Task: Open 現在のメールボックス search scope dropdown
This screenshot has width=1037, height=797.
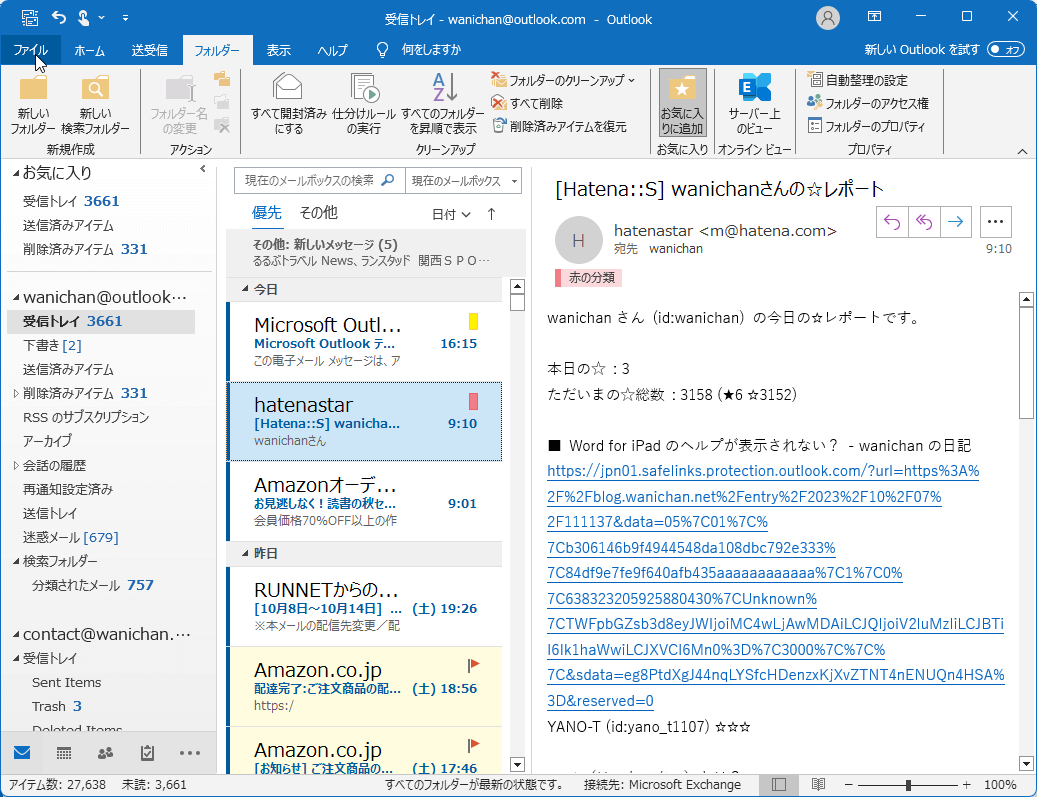Action: tap(464, 181)
